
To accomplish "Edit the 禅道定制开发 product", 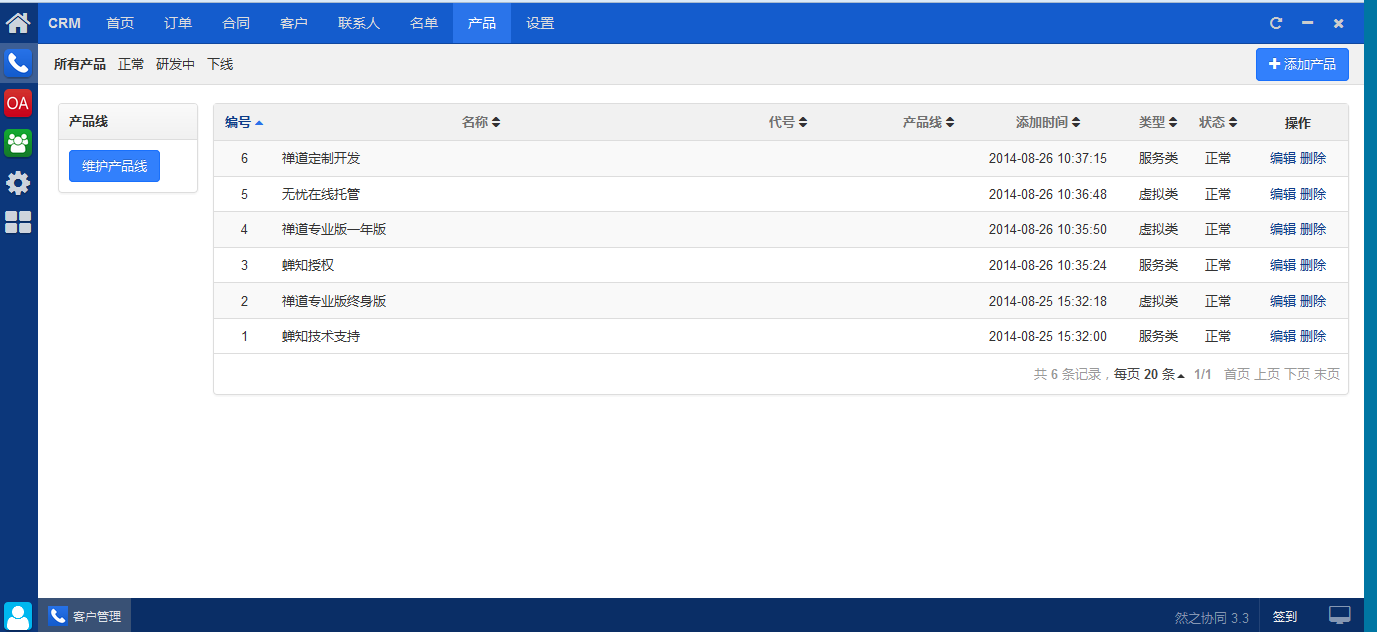I will tap(1283, 158).
